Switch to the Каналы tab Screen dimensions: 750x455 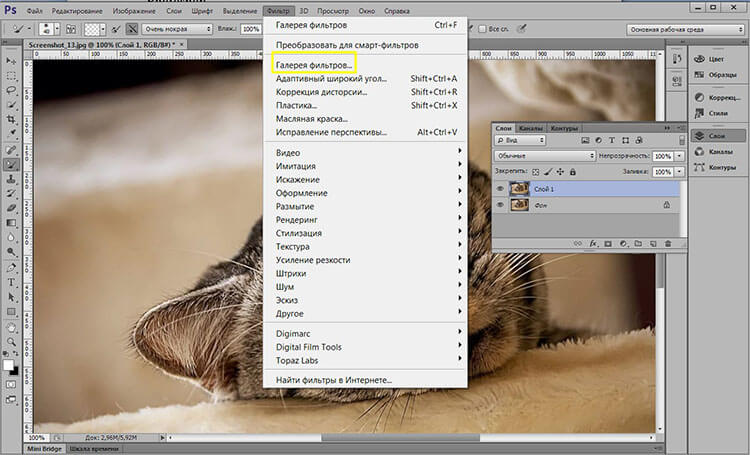531,128
